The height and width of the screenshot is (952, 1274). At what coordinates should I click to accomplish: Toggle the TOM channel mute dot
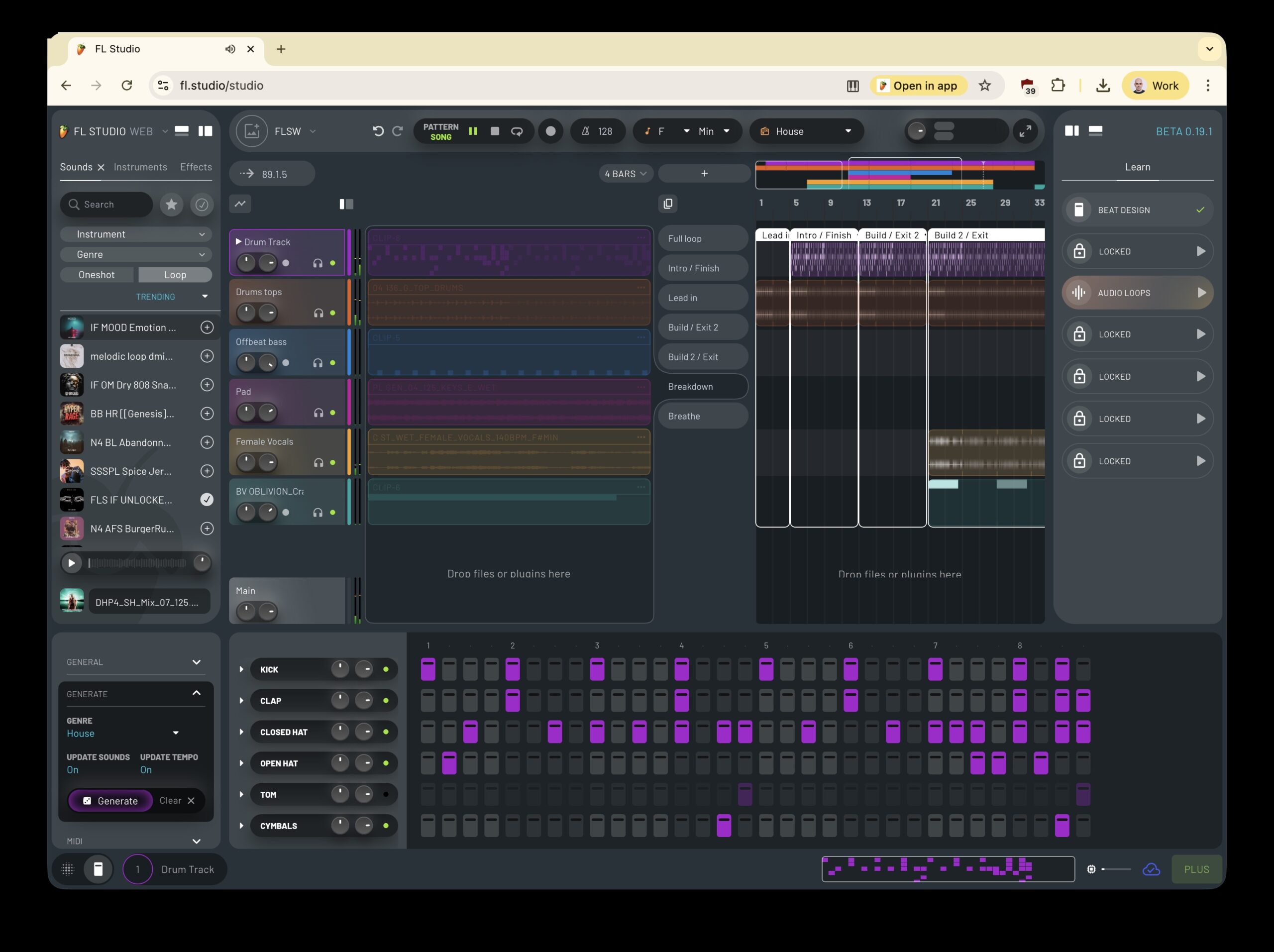(x=386, y=795)
